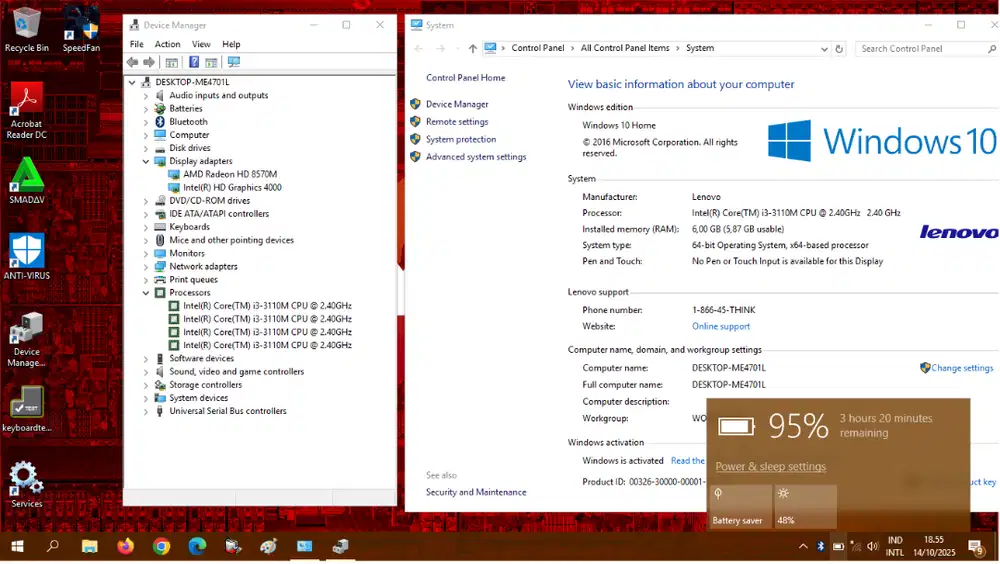Open the Power & sleep settings link
The height and width of the screenshot is (564, 1000).
click(770, 467)
